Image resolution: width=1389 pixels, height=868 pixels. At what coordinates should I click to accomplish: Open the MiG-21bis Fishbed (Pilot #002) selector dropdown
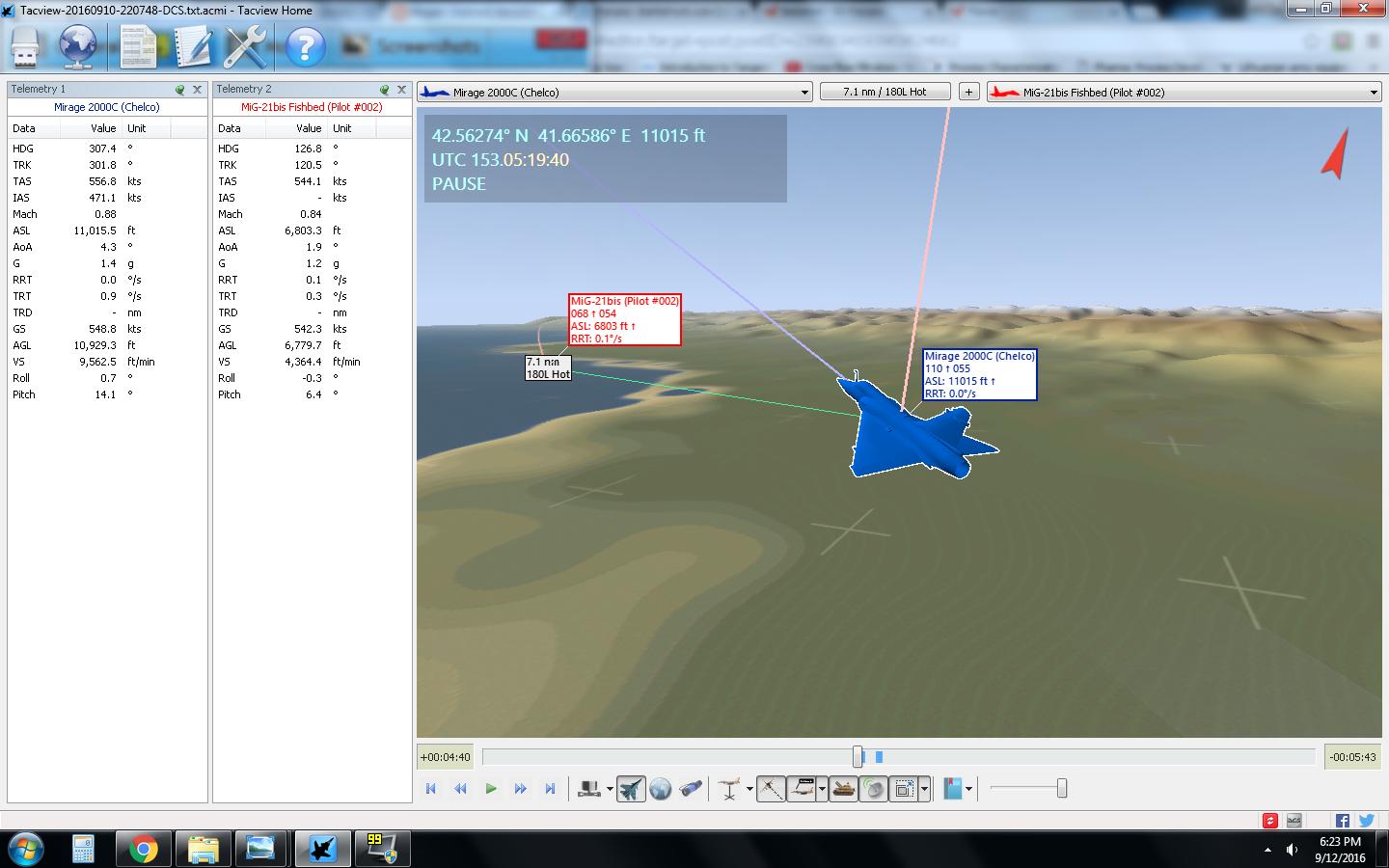(x=1185, y=92)
